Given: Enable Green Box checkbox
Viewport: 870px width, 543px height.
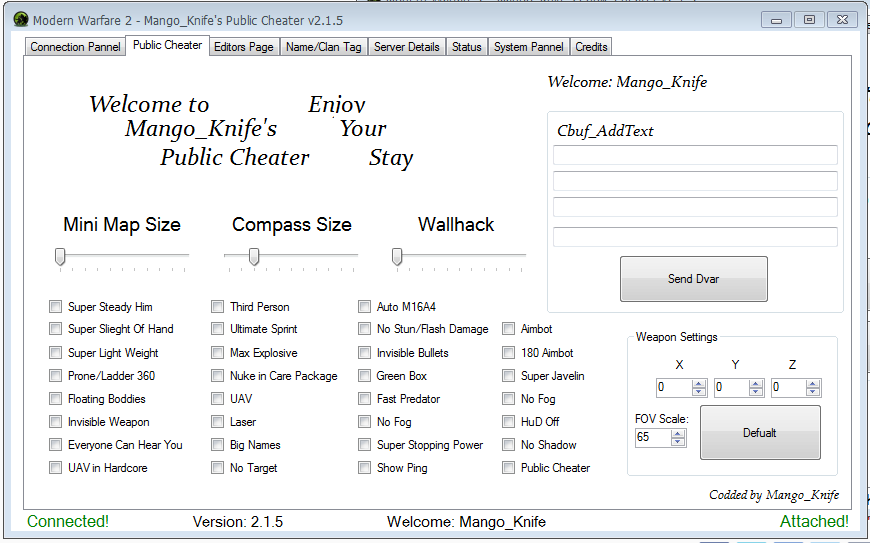Looking at the screenshot, I should [x=365, y=375].
